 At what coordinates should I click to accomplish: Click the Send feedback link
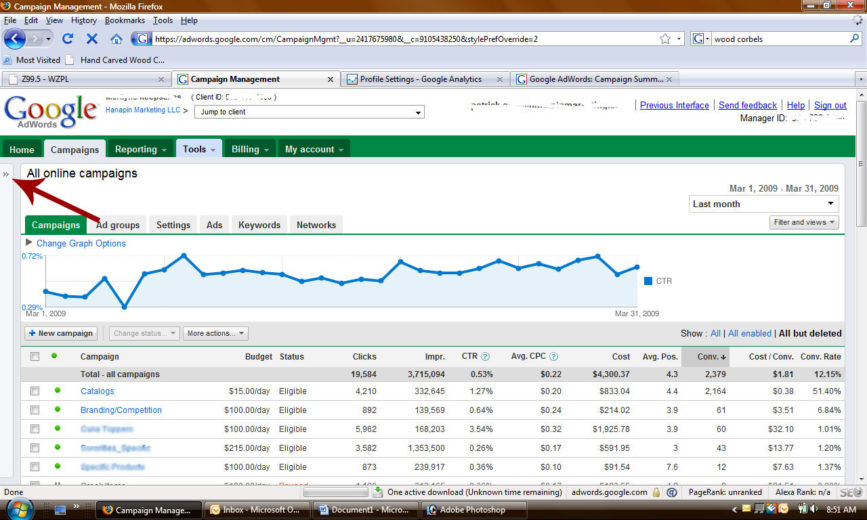pos(748,105)
